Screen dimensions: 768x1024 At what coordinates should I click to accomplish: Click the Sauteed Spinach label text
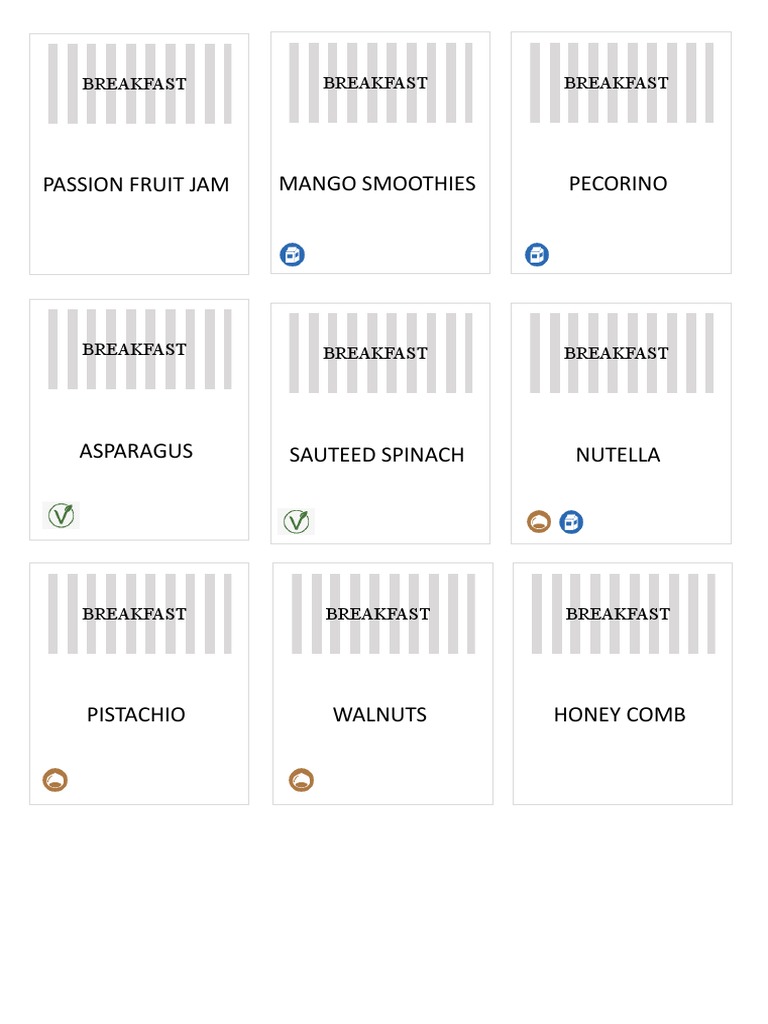coord(377,455)
